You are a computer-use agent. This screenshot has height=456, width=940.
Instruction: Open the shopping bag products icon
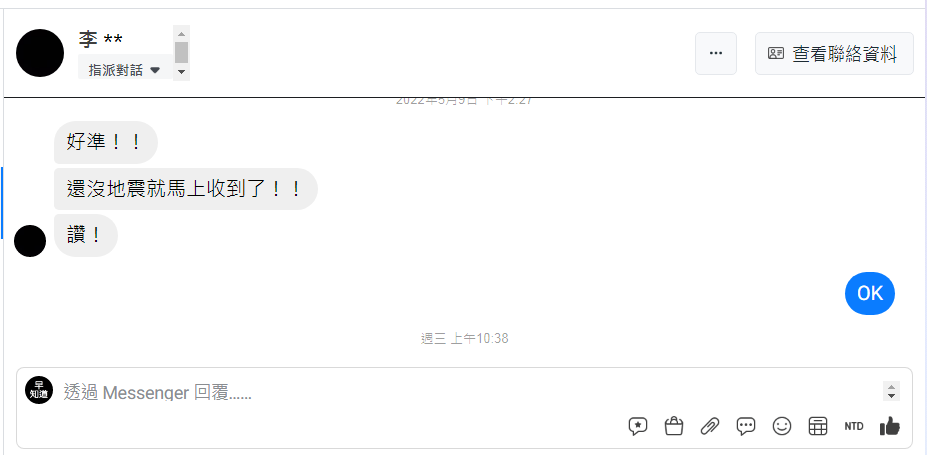pos(674,426)
